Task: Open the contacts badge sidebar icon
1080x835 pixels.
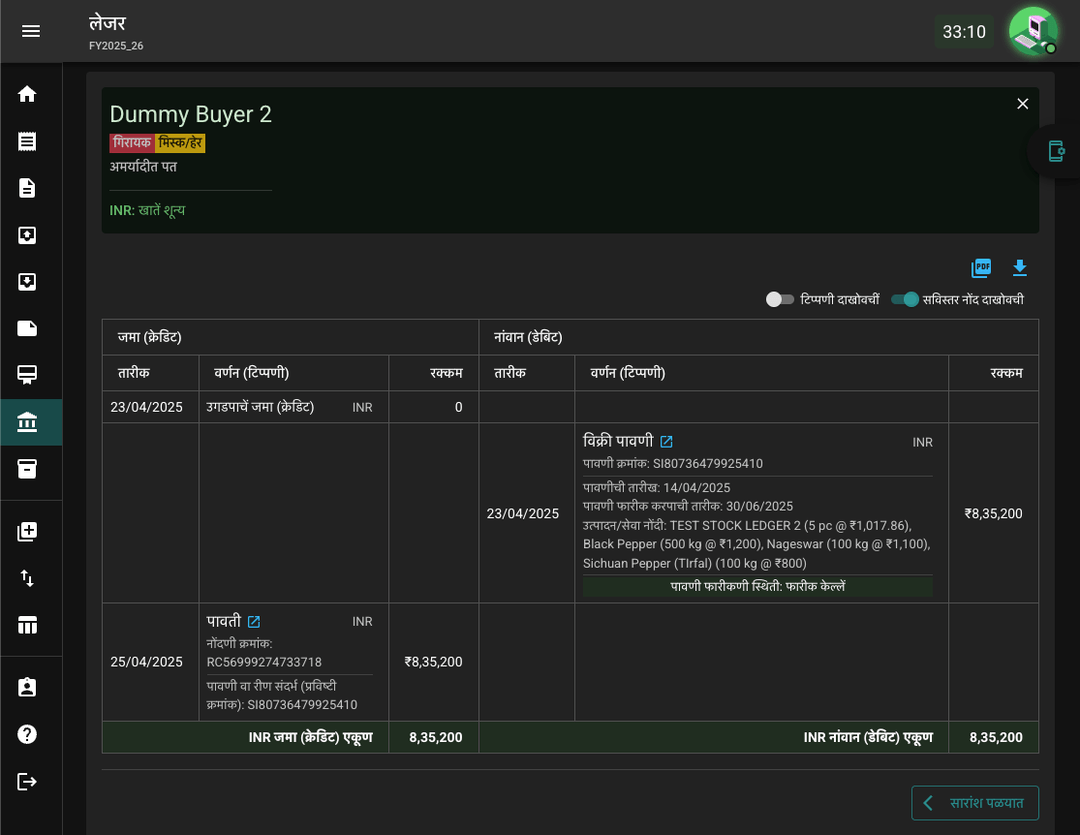Action: [x=27, y=687]
